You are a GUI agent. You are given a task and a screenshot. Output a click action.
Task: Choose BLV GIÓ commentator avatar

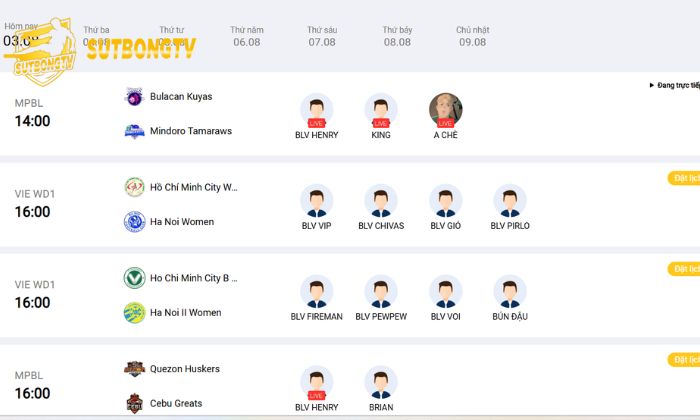coord(446,201)
